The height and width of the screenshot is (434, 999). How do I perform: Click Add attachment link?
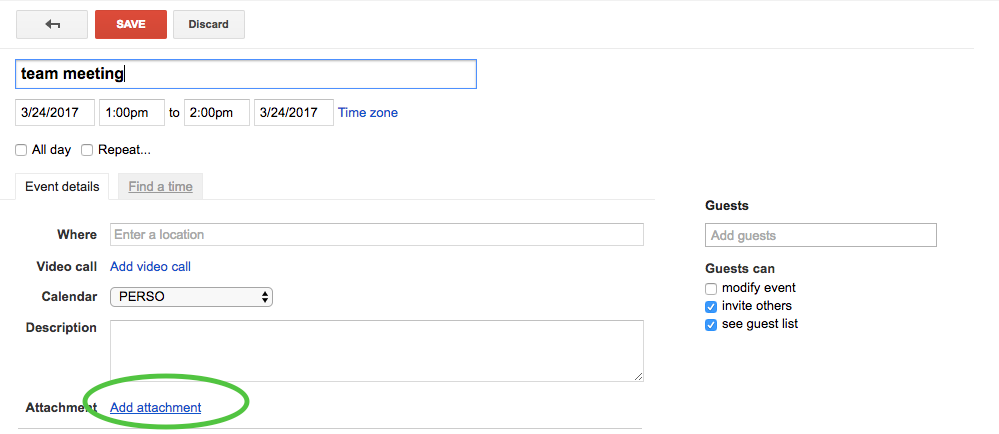155,407
